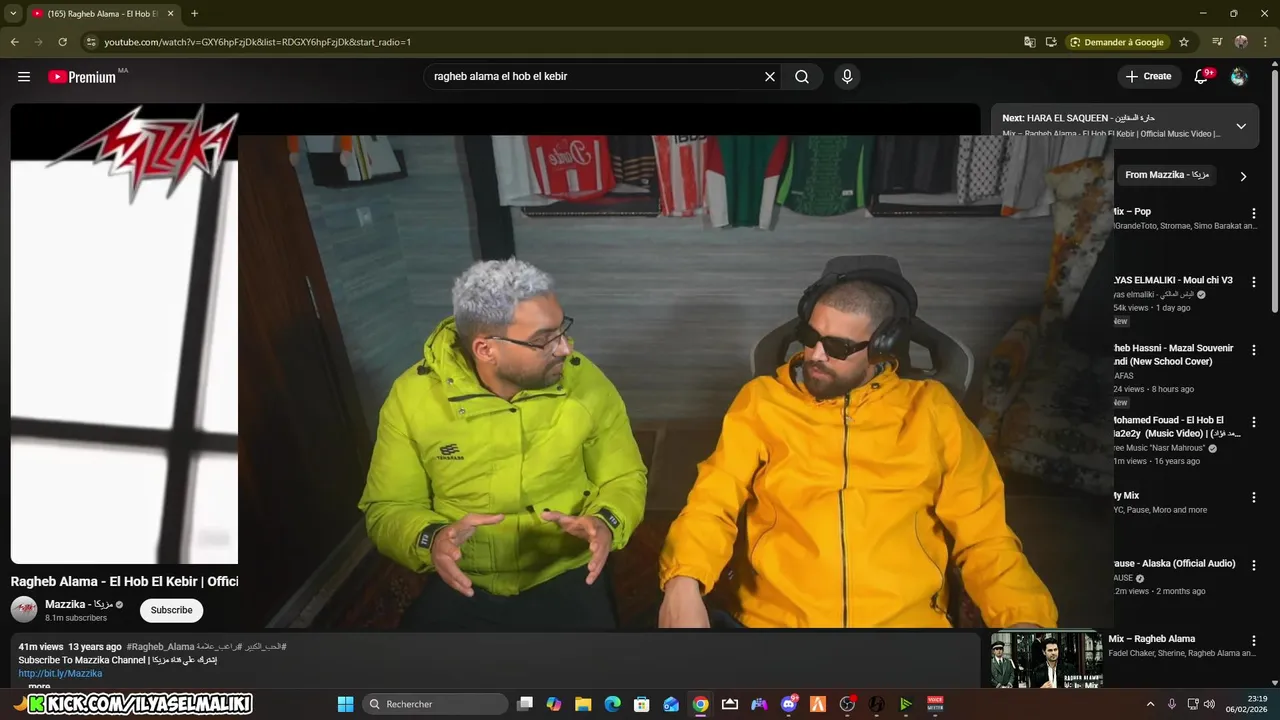Viewport: 1280px width, 720px height.
Task: Open a new browser tab
Action: pos(194,14)
